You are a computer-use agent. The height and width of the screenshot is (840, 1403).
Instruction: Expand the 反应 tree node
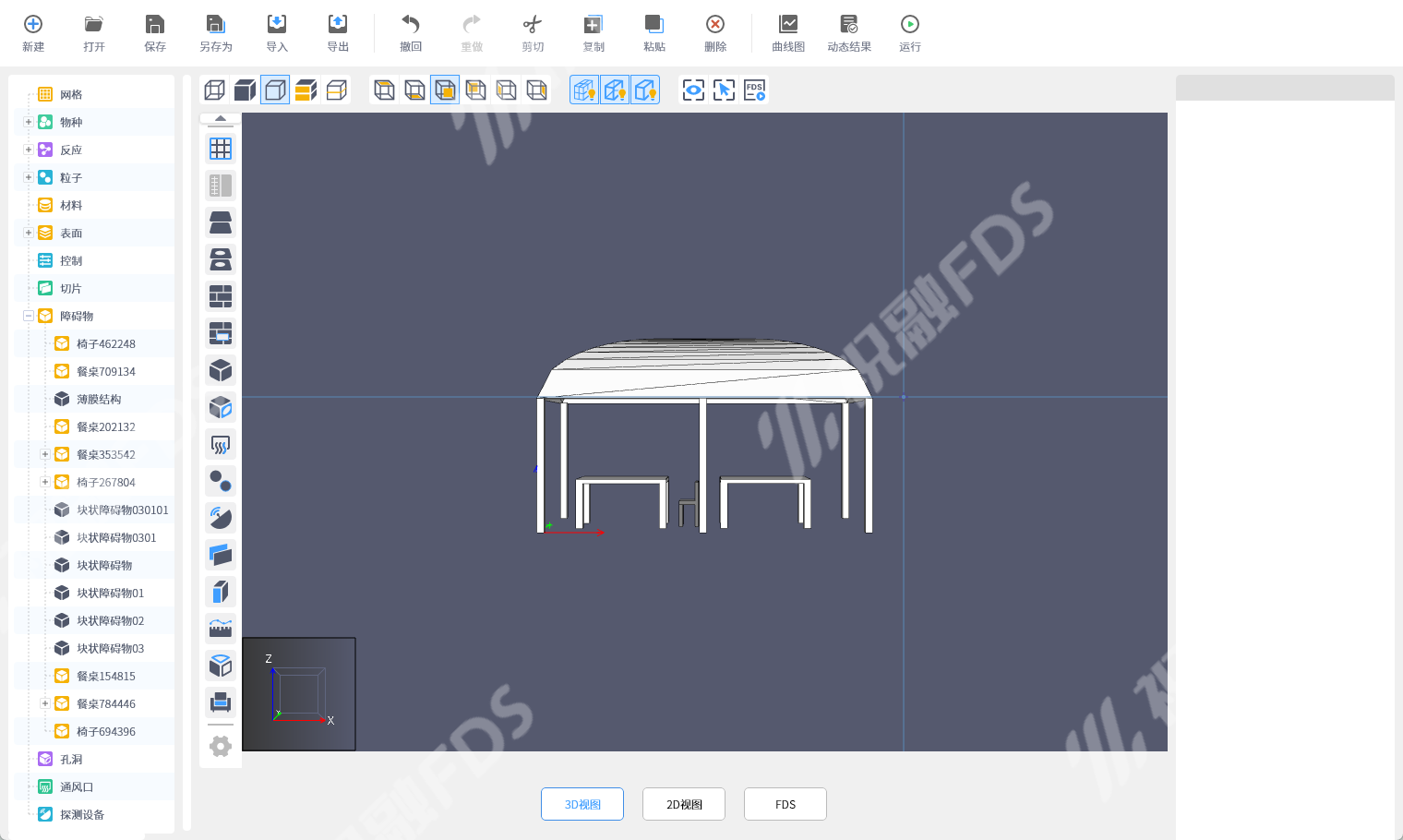(x=29, y=150)
